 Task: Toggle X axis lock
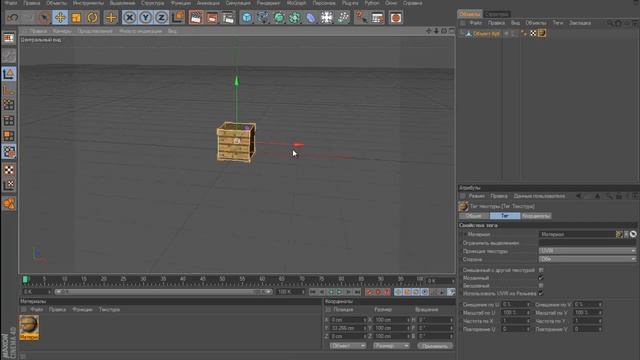coord(129,18)
